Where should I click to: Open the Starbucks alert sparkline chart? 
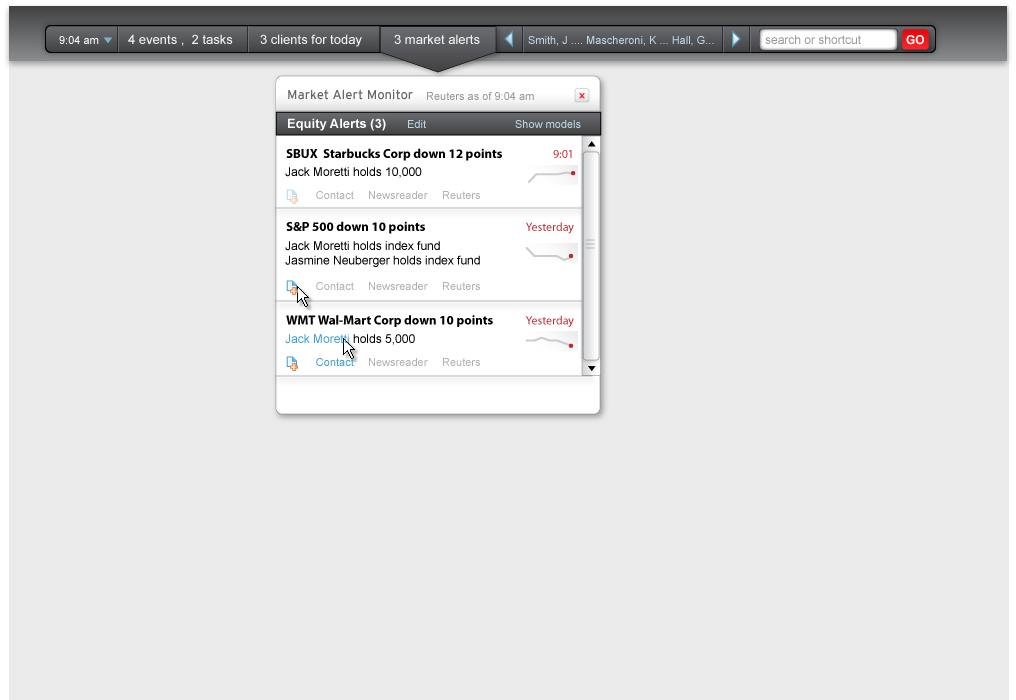click(x=552, y=176)
